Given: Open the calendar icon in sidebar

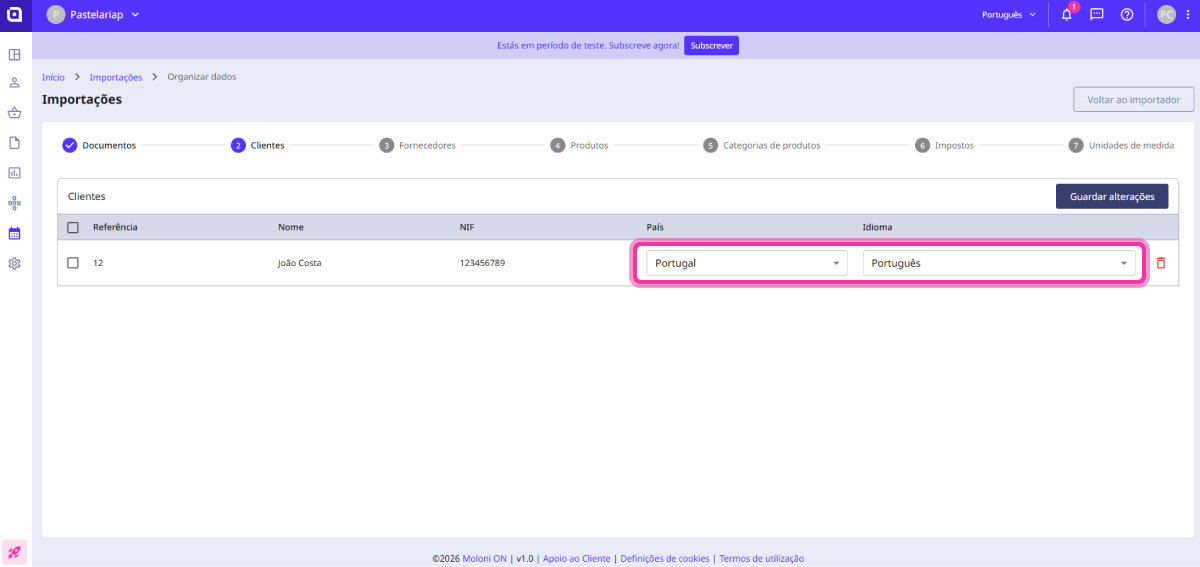Looking at the screenshot, I should point(15,233).
